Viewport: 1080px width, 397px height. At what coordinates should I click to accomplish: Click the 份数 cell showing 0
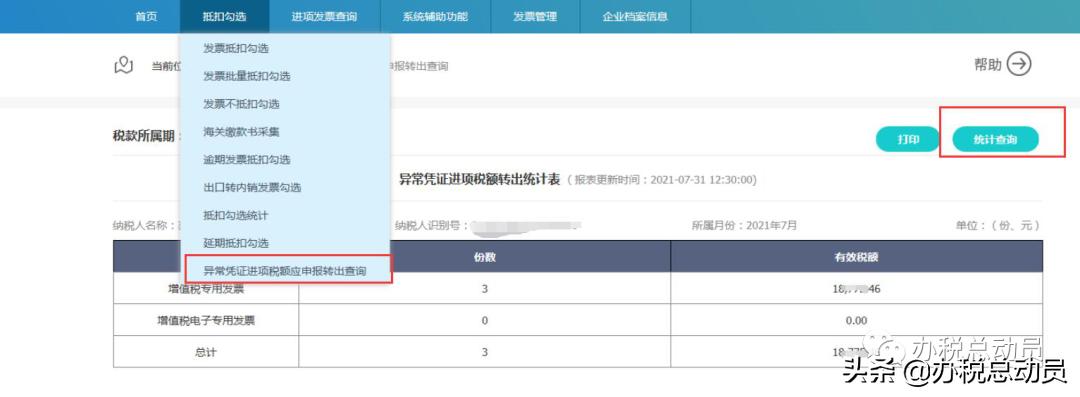[x=484, y=320]
